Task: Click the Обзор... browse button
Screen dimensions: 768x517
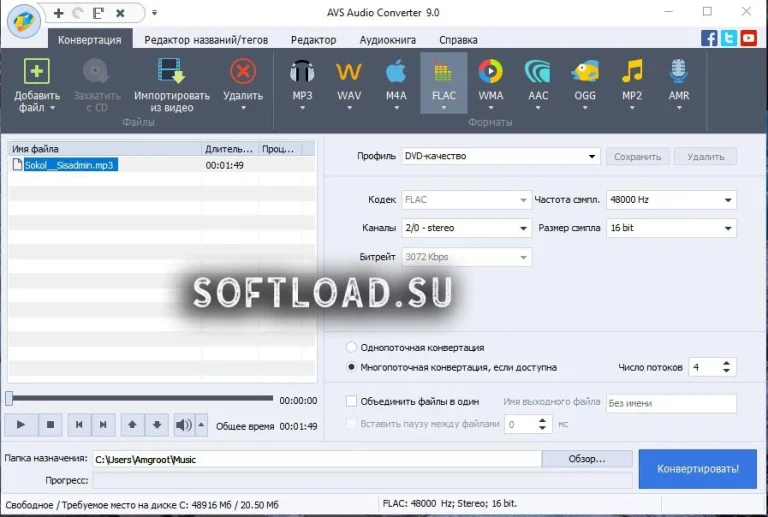Action: point(587,459)
